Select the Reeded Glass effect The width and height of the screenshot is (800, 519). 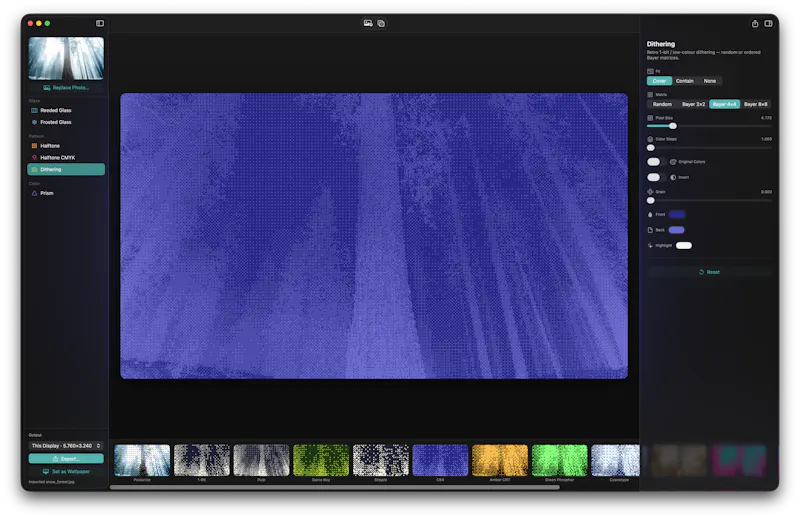pos(66,110)
